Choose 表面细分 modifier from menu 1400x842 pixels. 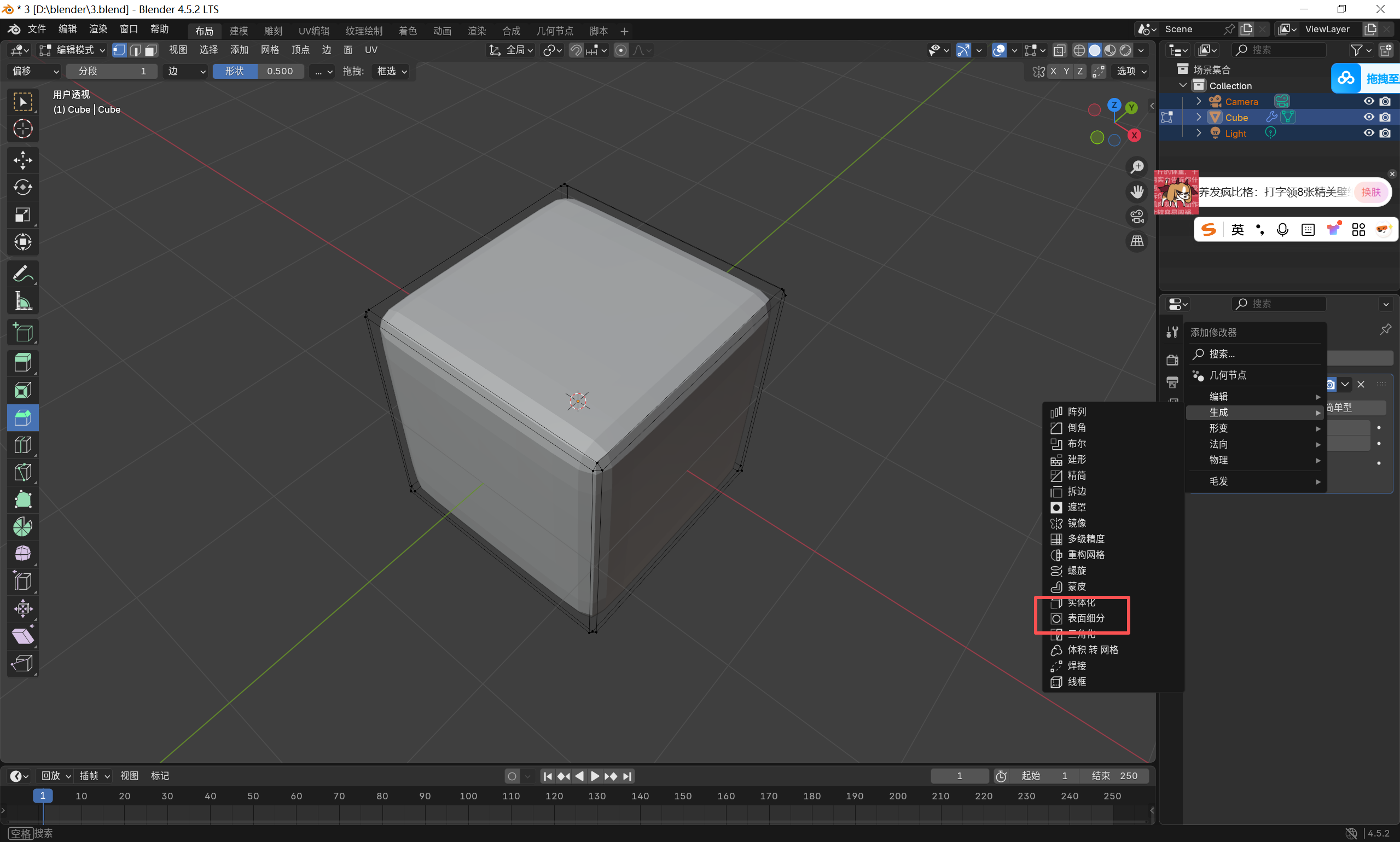point(1085,618)
